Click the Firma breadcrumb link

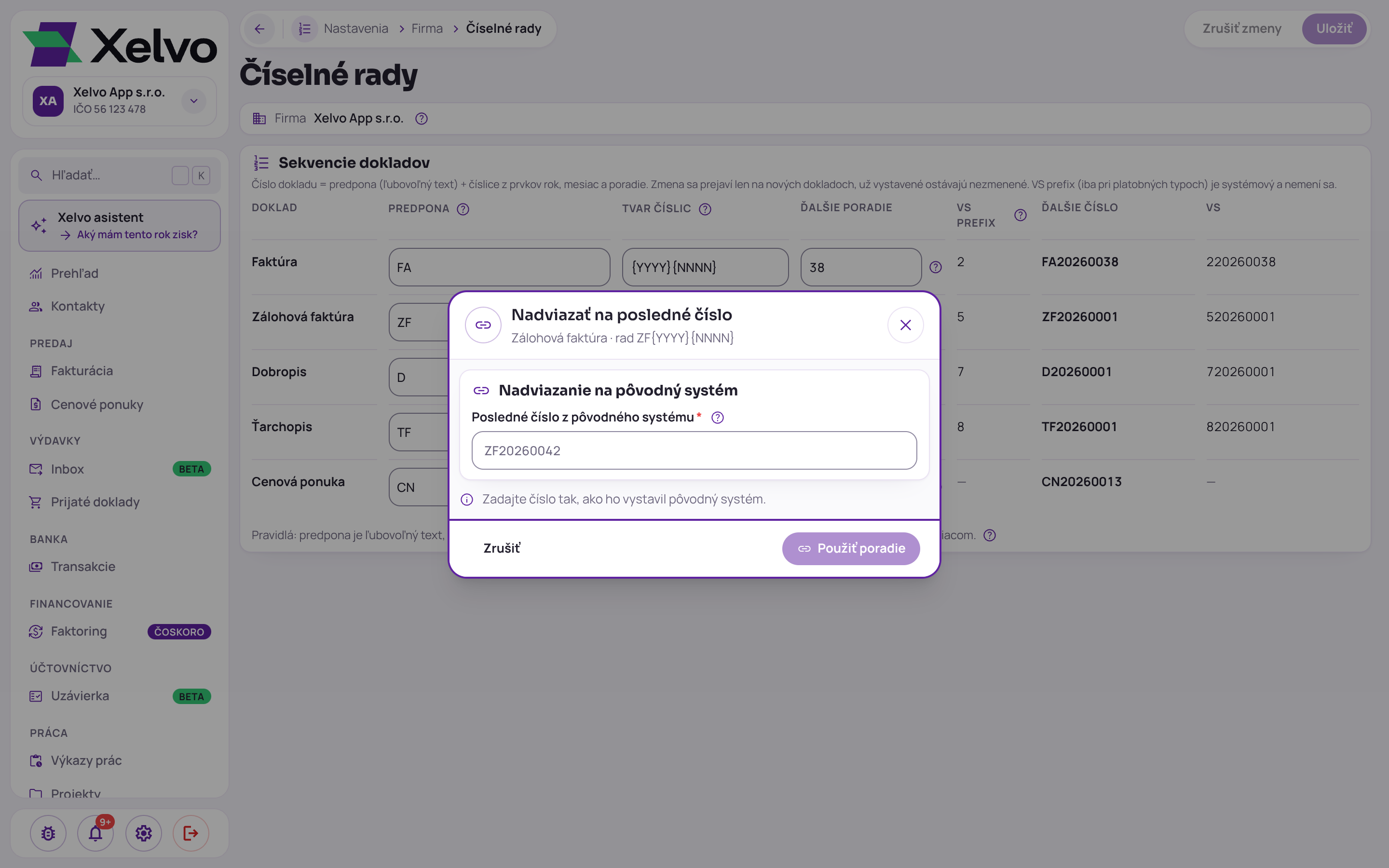point(427,29)
